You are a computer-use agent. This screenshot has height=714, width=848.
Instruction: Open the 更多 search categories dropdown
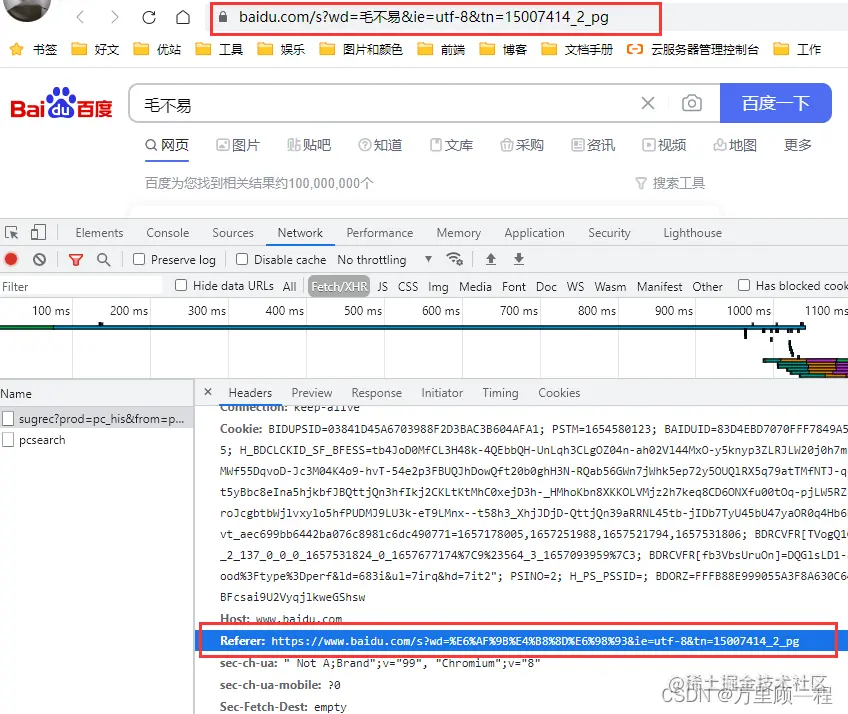click(797, 144)
